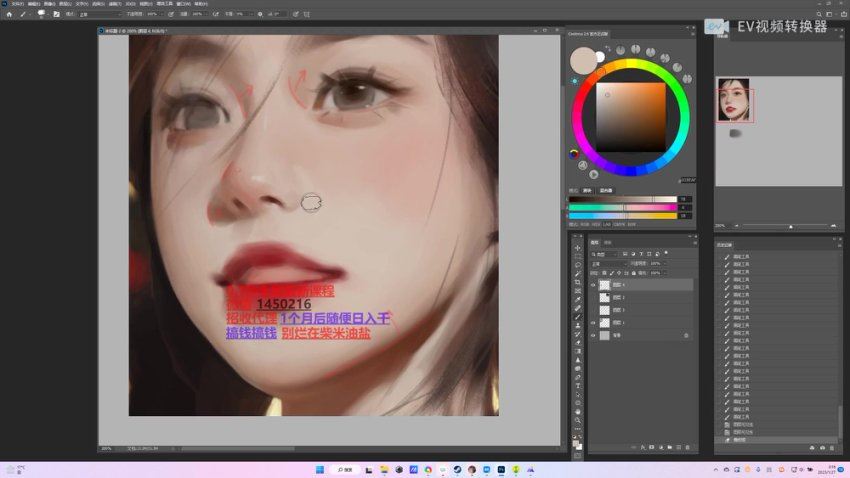Enable airbrush-style build-up in options bar
The width and height of the screenshot is (850, 478).
217,15
